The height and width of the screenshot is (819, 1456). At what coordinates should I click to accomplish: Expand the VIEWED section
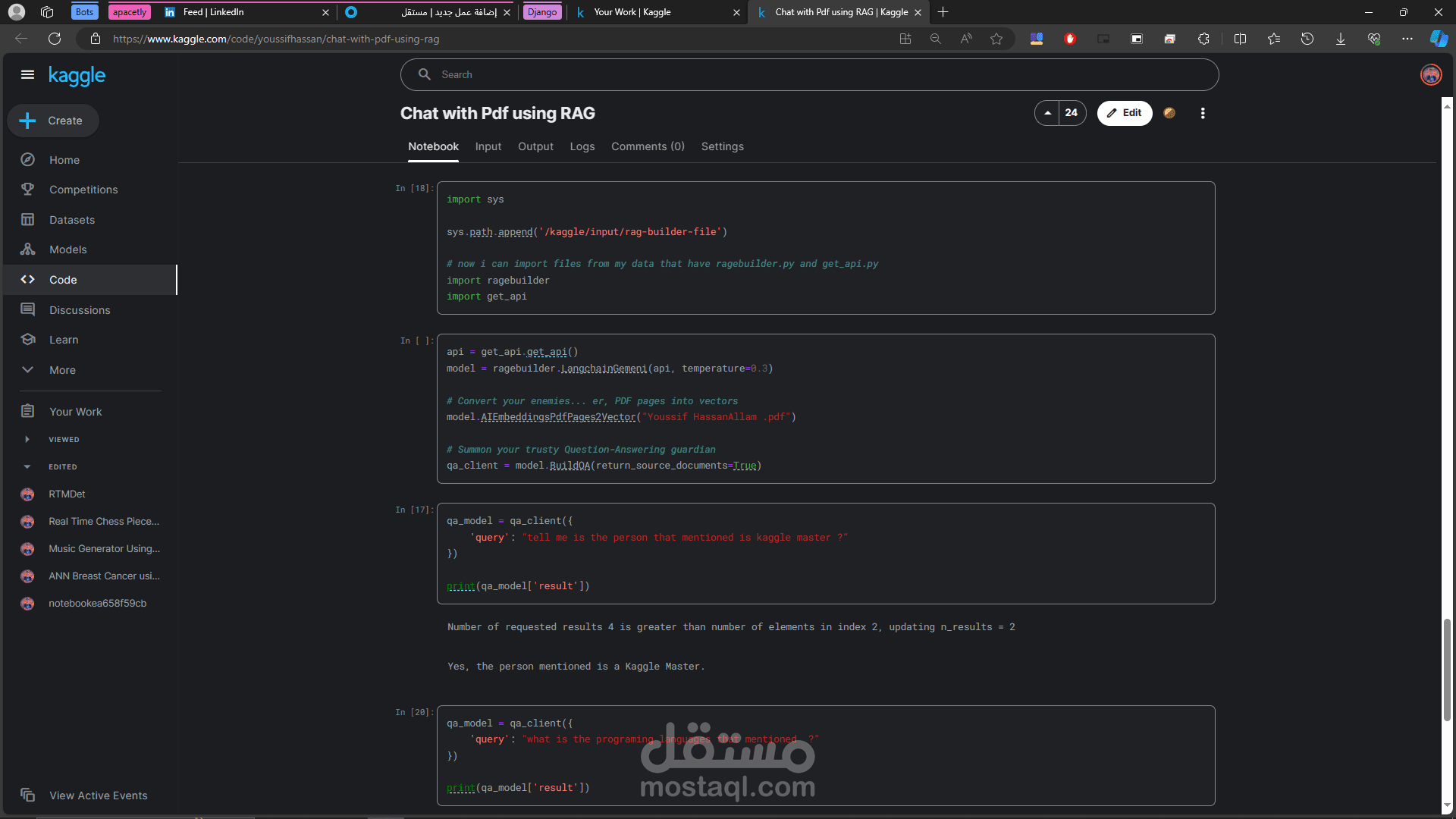click(27, 439)
